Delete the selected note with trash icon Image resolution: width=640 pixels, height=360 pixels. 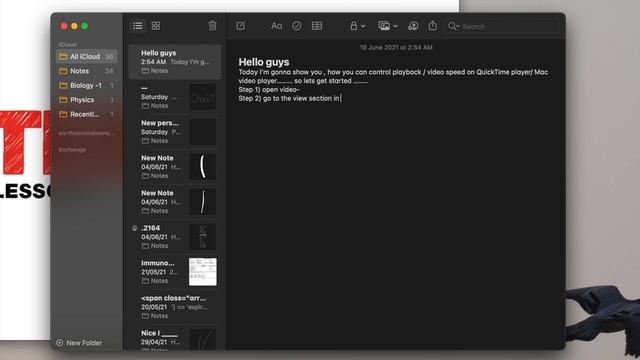click(212, 26)
